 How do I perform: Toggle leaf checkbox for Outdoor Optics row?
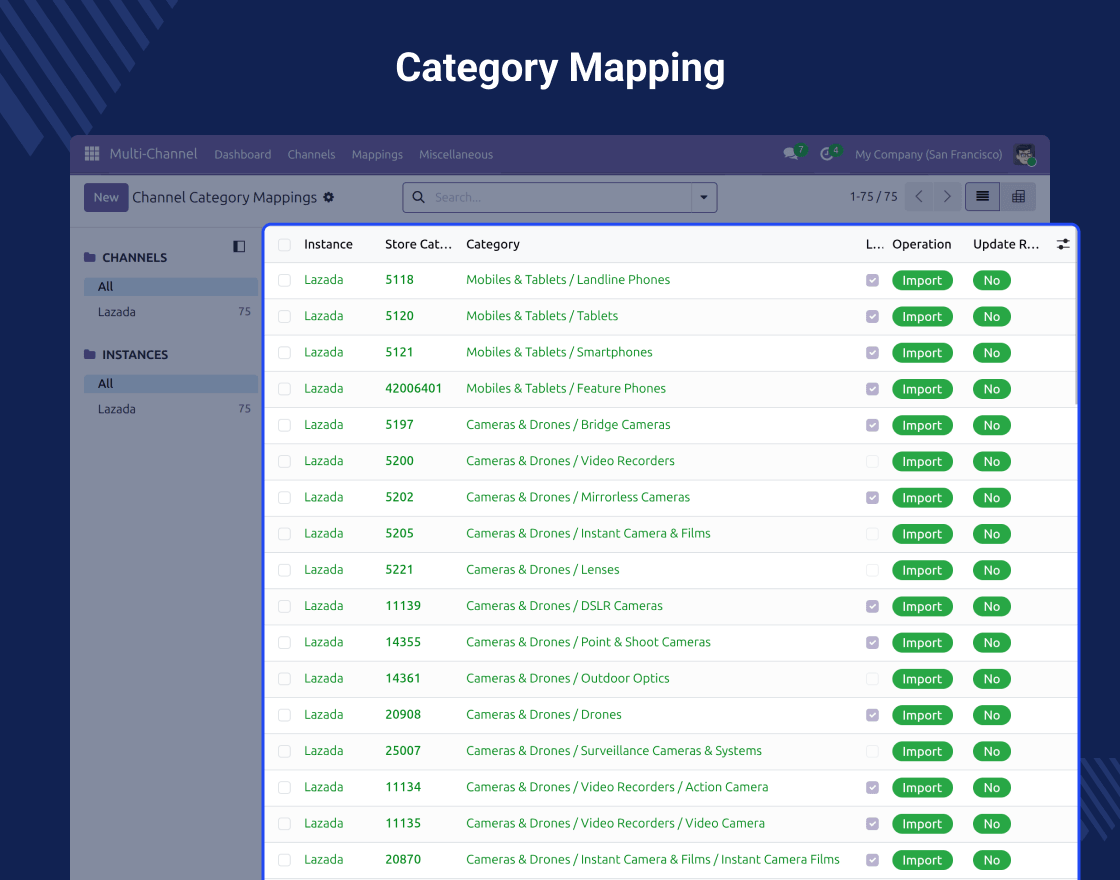point(872,679)
